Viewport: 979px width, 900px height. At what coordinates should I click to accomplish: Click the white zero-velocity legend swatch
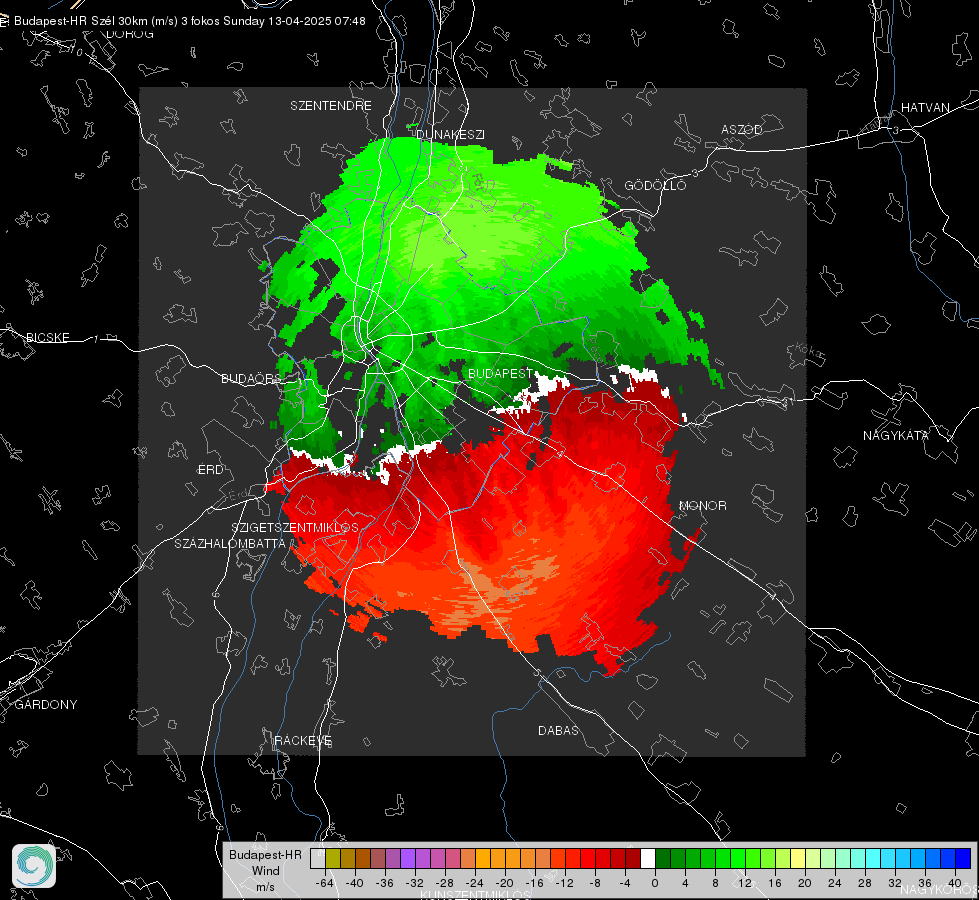pos(649,859)
